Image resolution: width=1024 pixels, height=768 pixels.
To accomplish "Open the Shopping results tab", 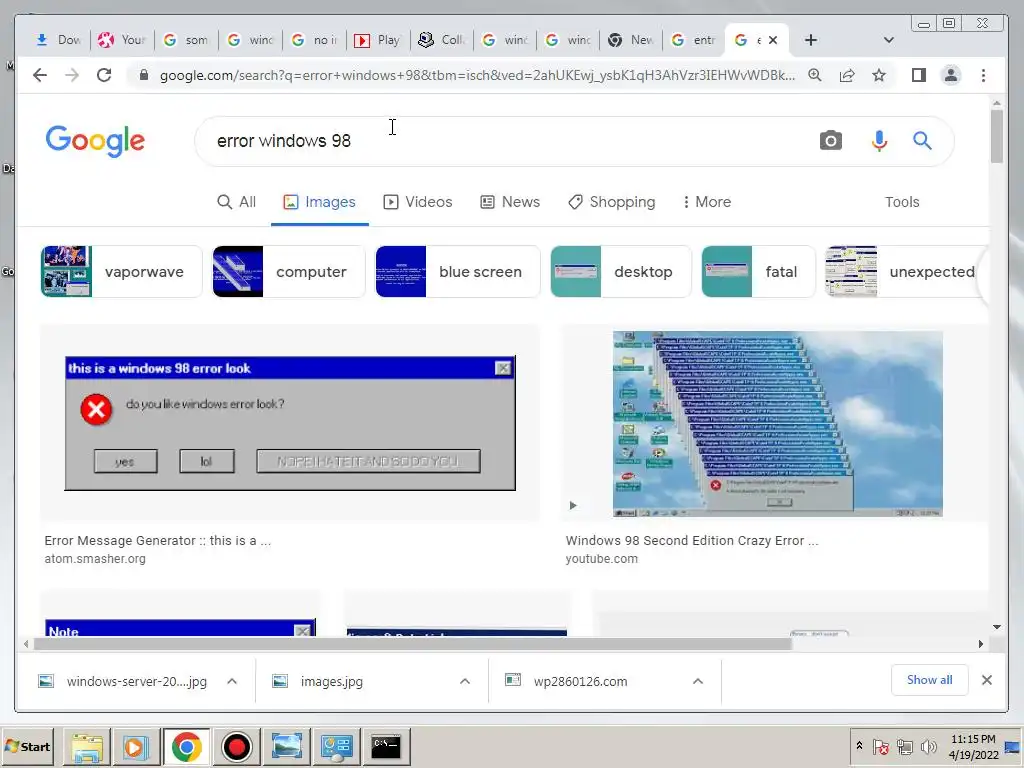I will 611,202.
